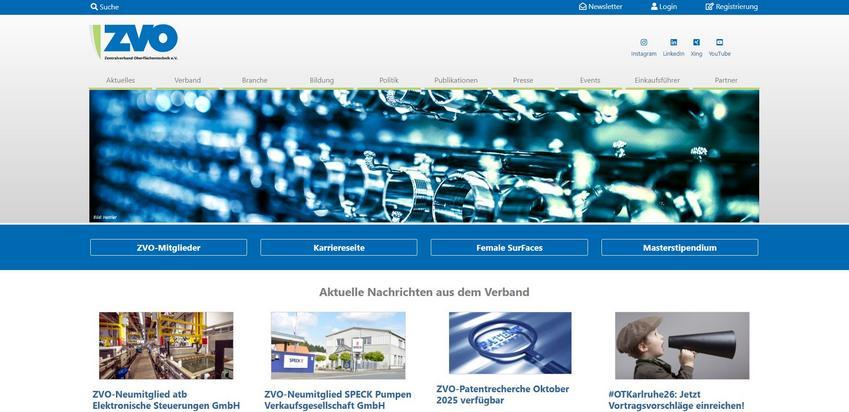This screenshot has height=412, width=849.
Task: Click the blue metal parts banner image
Action: (424, 156)
